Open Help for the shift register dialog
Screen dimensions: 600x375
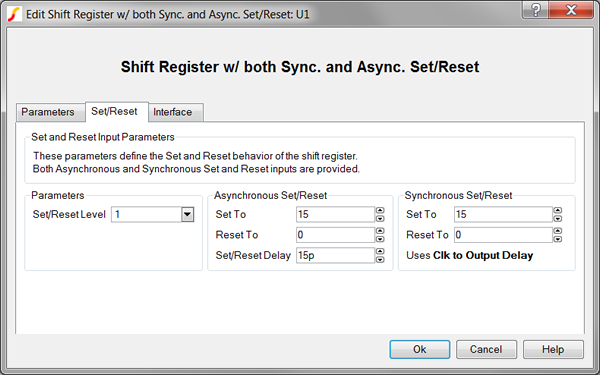click(553, 349)
